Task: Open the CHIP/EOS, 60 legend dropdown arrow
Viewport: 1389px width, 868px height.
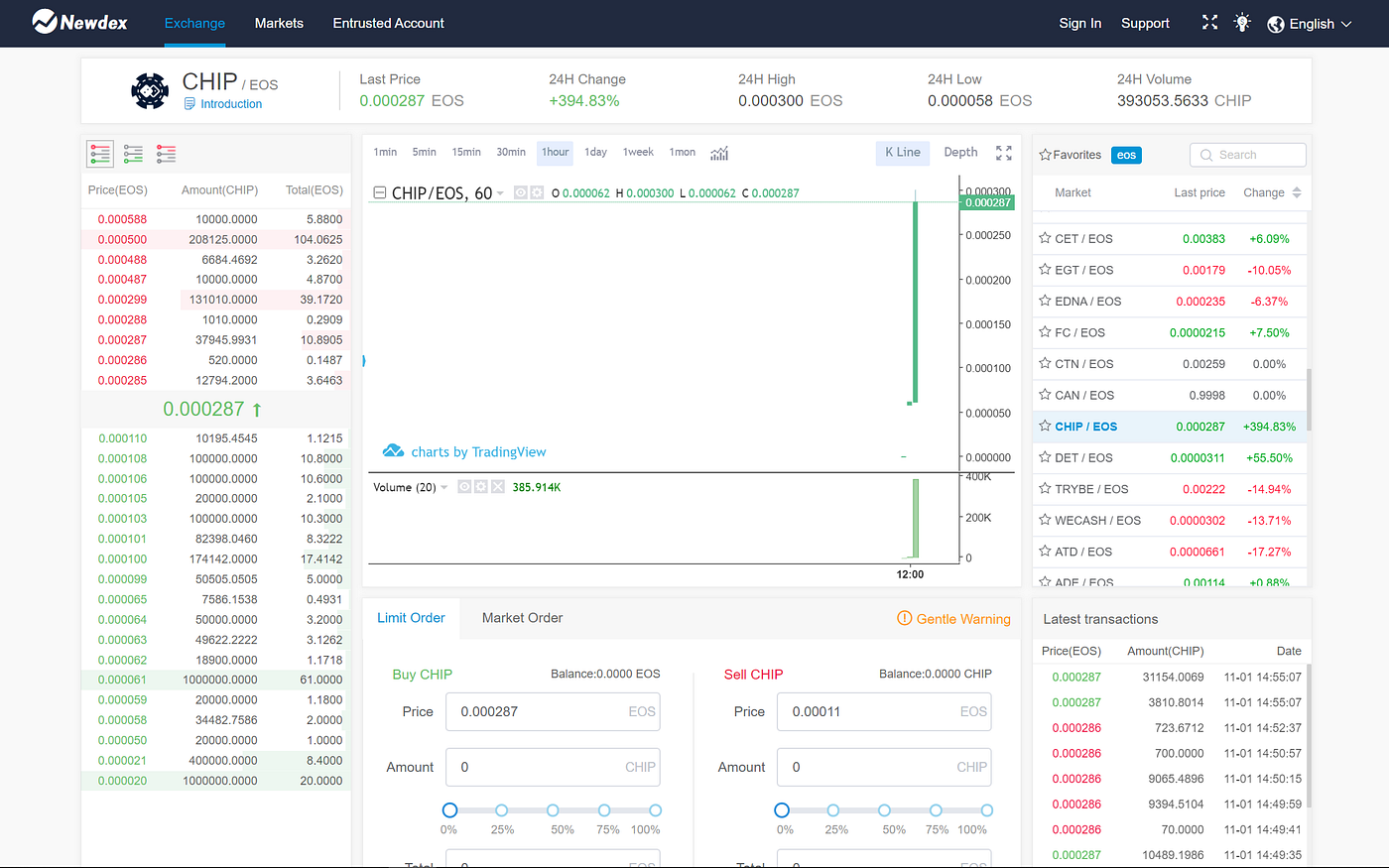Action: [x=500, y=193]
